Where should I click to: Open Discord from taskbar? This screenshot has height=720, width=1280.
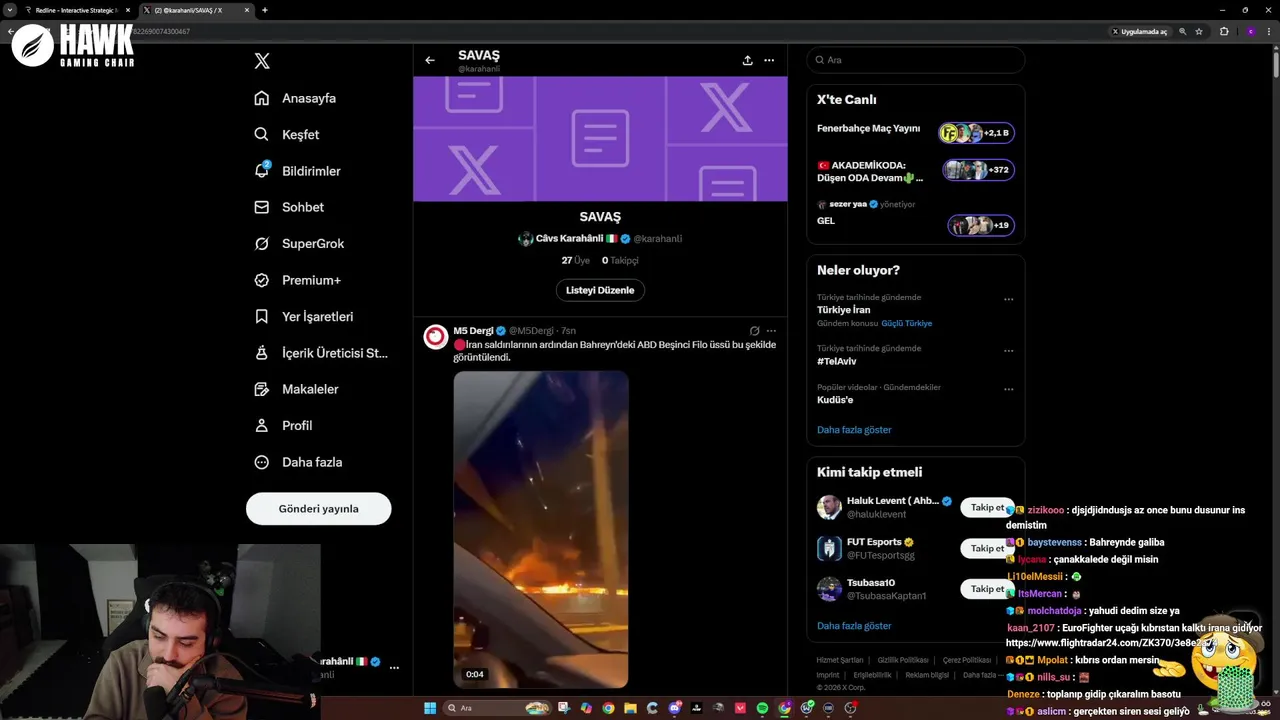click(x=675, y=708)
